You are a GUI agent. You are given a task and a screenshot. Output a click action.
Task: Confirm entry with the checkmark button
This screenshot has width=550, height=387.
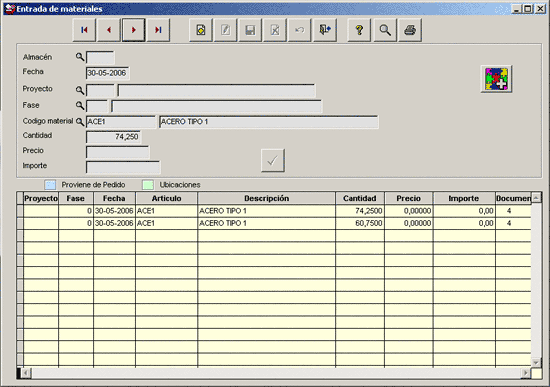coord(273,160)
